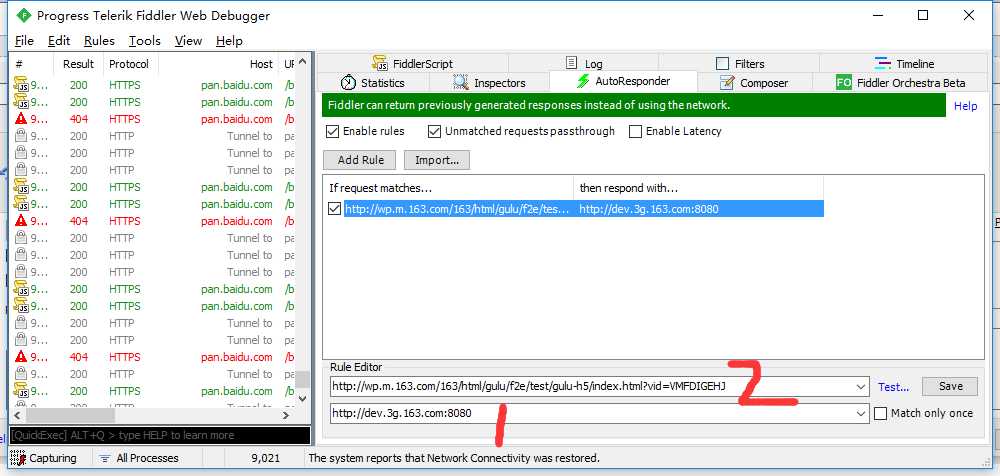The width and height of the screenshot is (1000, 476).
Task: Toggle Unmatched requests passthrough checkbox
Action: coord(434,131)
